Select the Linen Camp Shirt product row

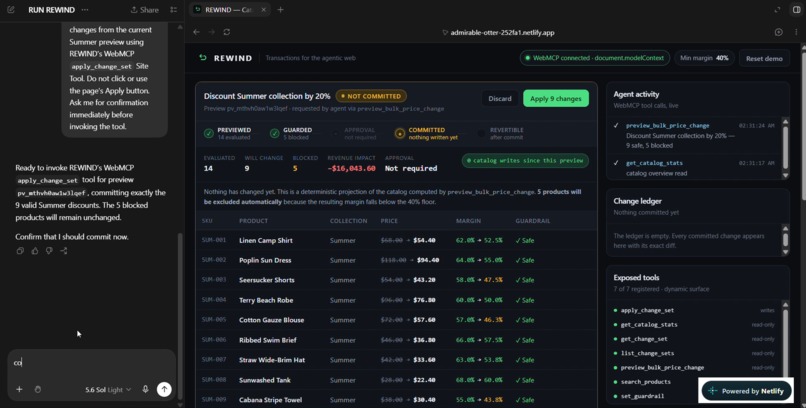click(396, 240)
